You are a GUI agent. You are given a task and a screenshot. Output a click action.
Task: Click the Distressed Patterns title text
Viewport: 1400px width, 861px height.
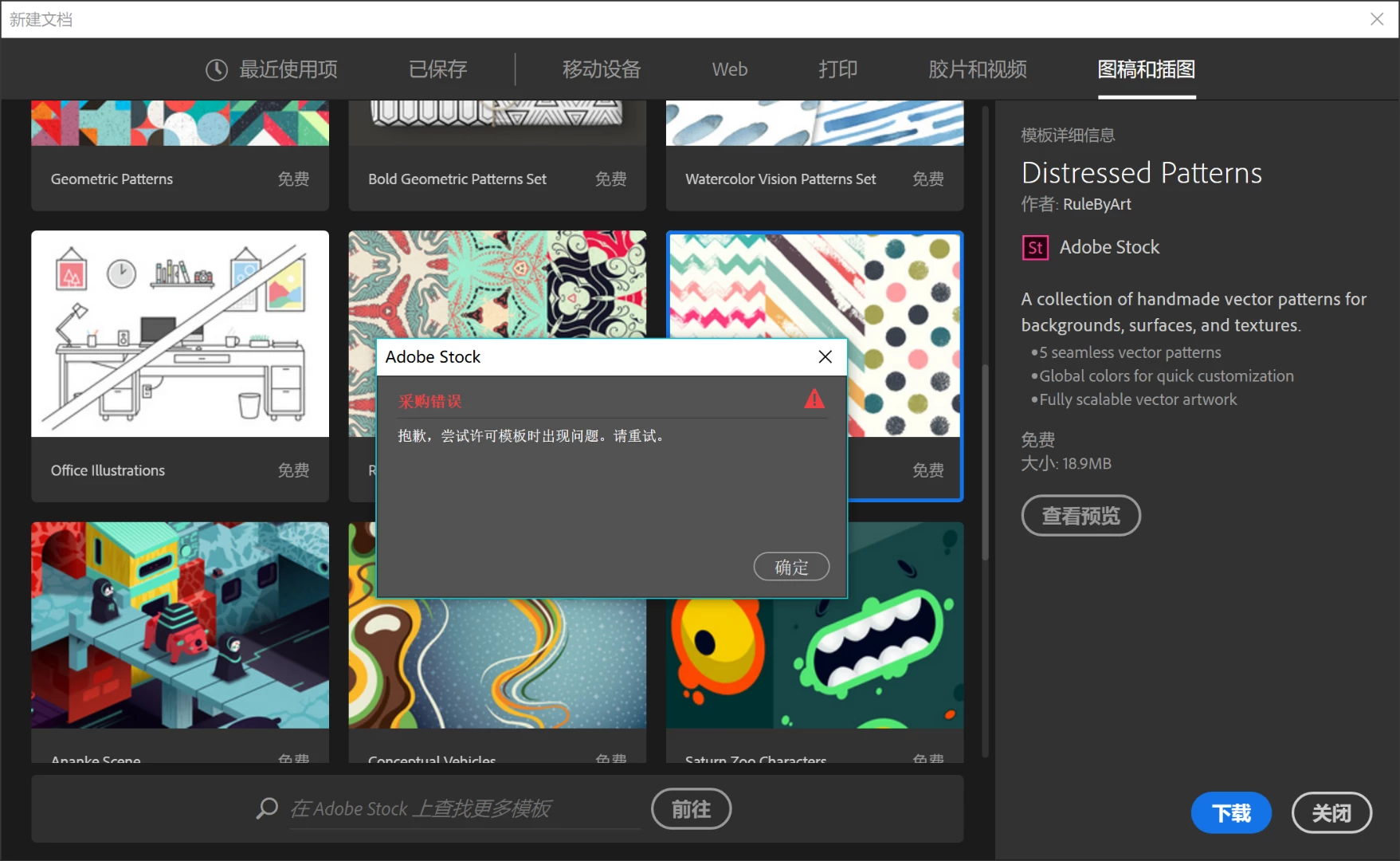point(1142,173)
